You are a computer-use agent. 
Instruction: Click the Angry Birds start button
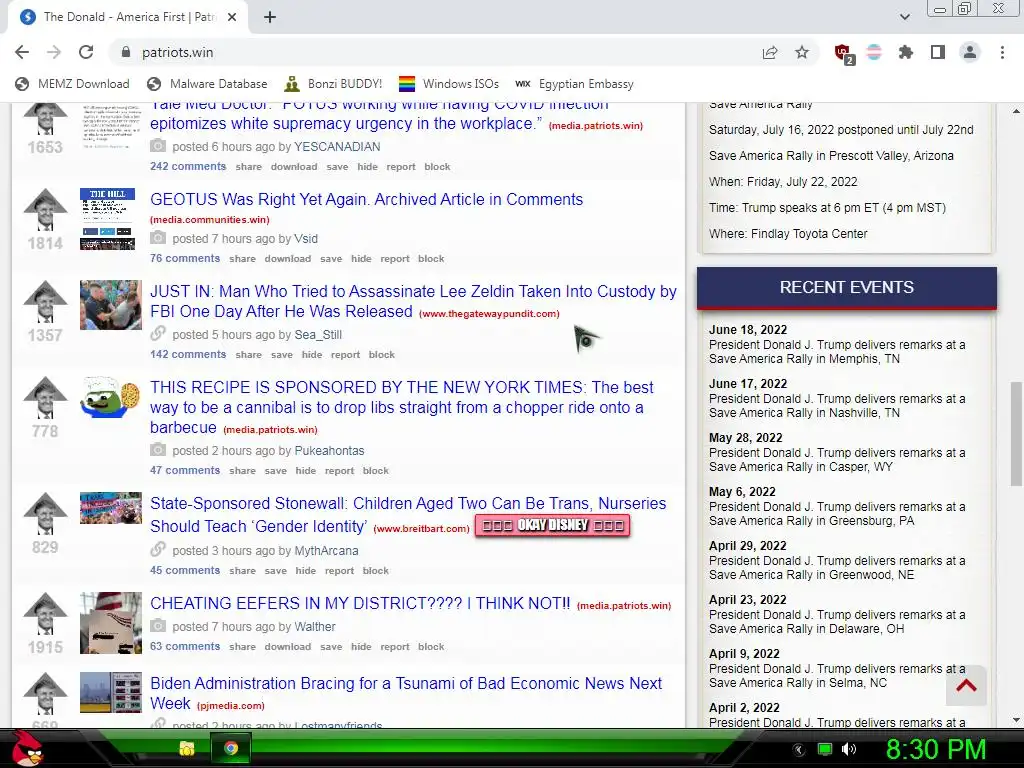point(27,748)
